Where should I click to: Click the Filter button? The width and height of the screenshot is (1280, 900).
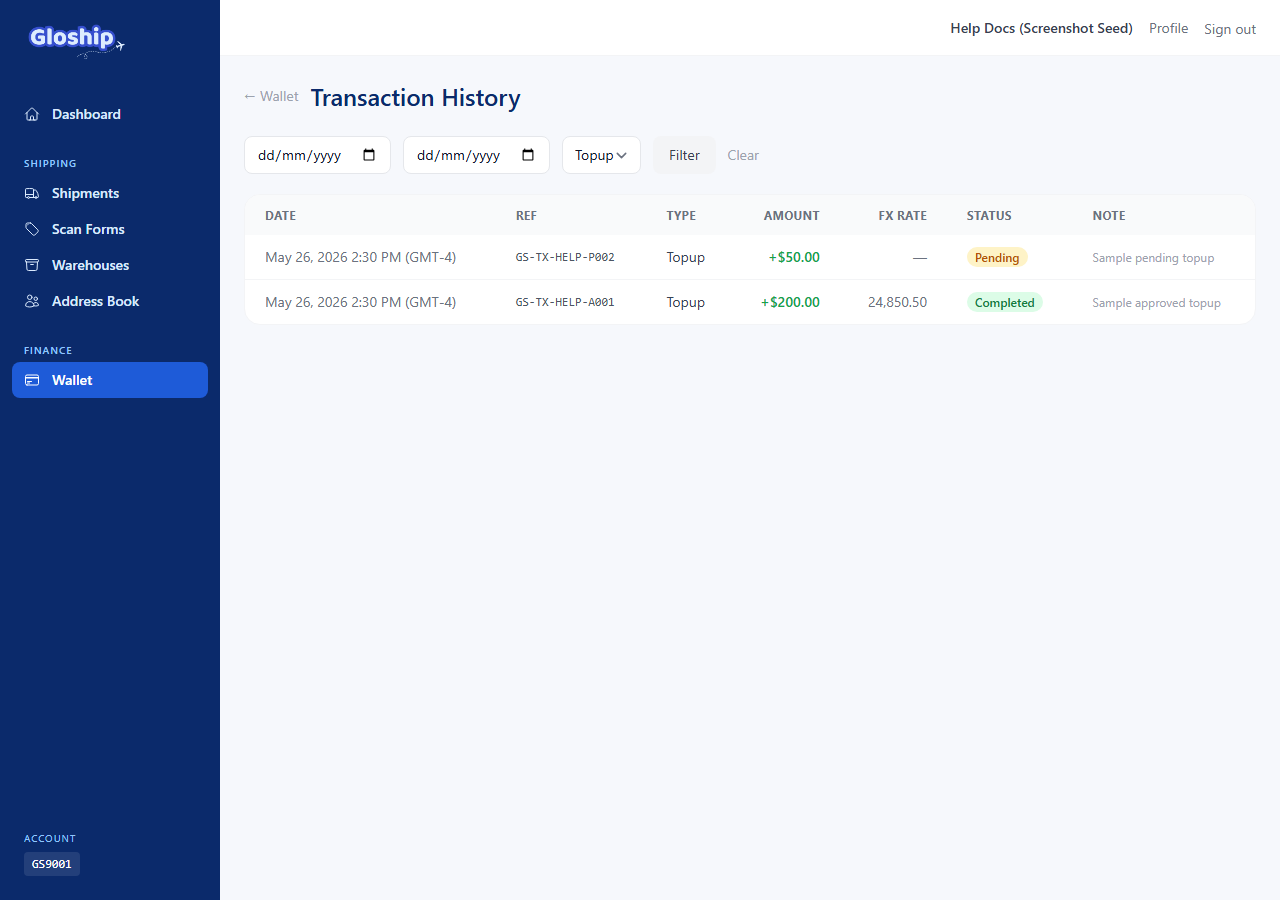coord(685,155)
